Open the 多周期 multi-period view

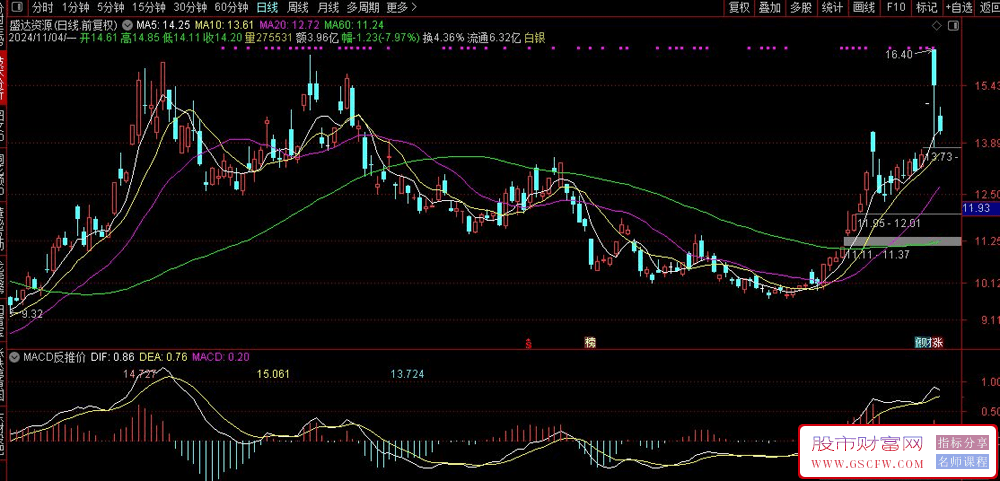click(x=363, y=8)
